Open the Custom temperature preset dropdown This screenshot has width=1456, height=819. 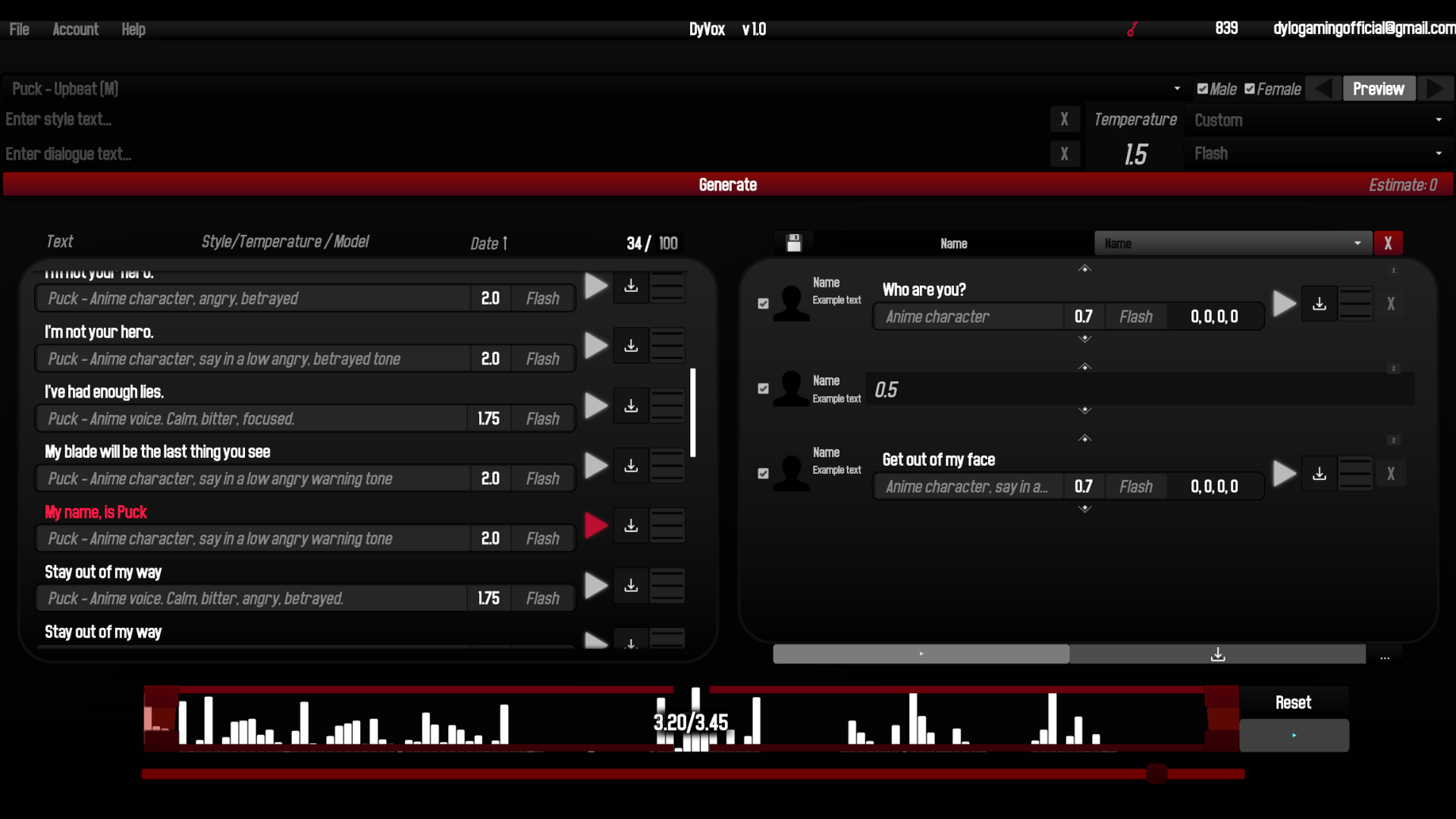(x=1318, y=120)
